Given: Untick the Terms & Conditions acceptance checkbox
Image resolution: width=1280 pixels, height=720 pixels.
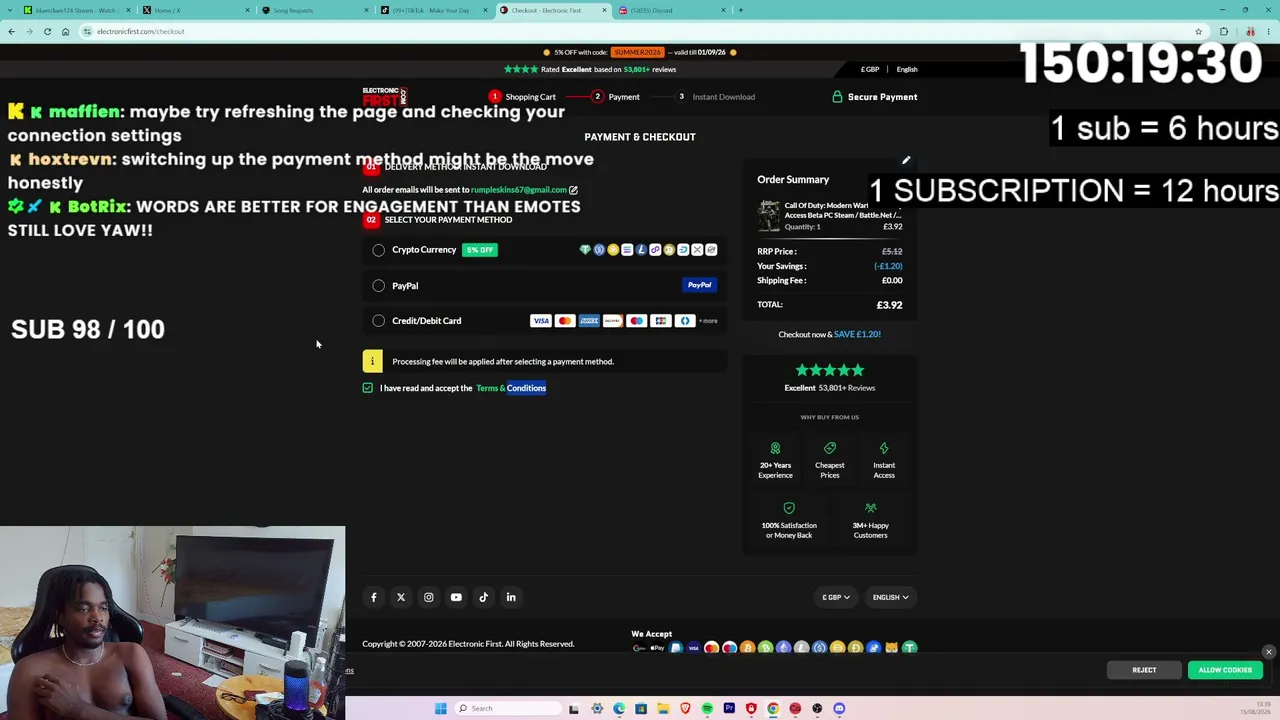Looking at the screenshot, I should pos(368,388).
